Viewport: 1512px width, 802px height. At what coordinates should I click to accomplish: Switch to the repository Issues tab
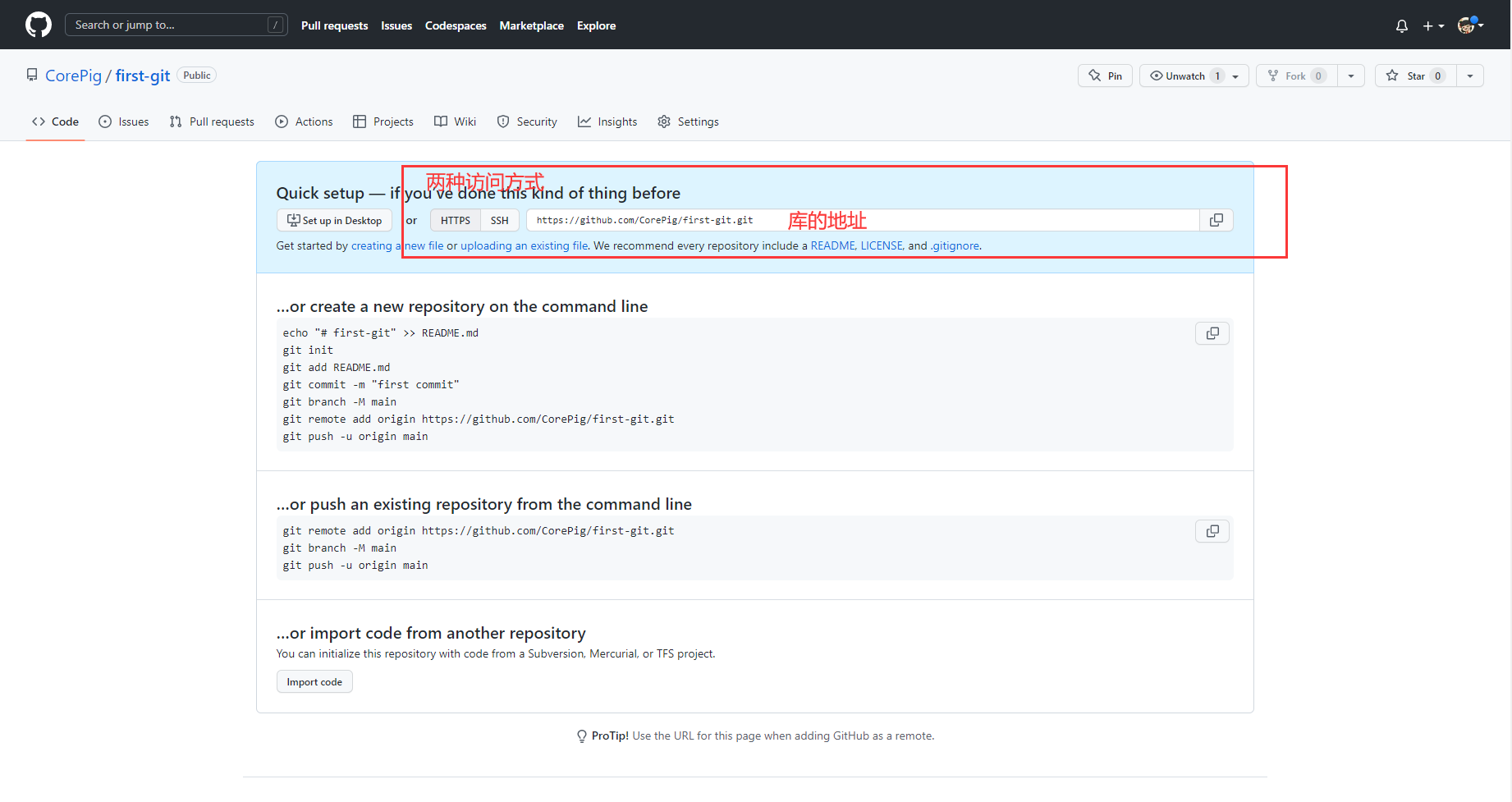[x=124, y=121]
